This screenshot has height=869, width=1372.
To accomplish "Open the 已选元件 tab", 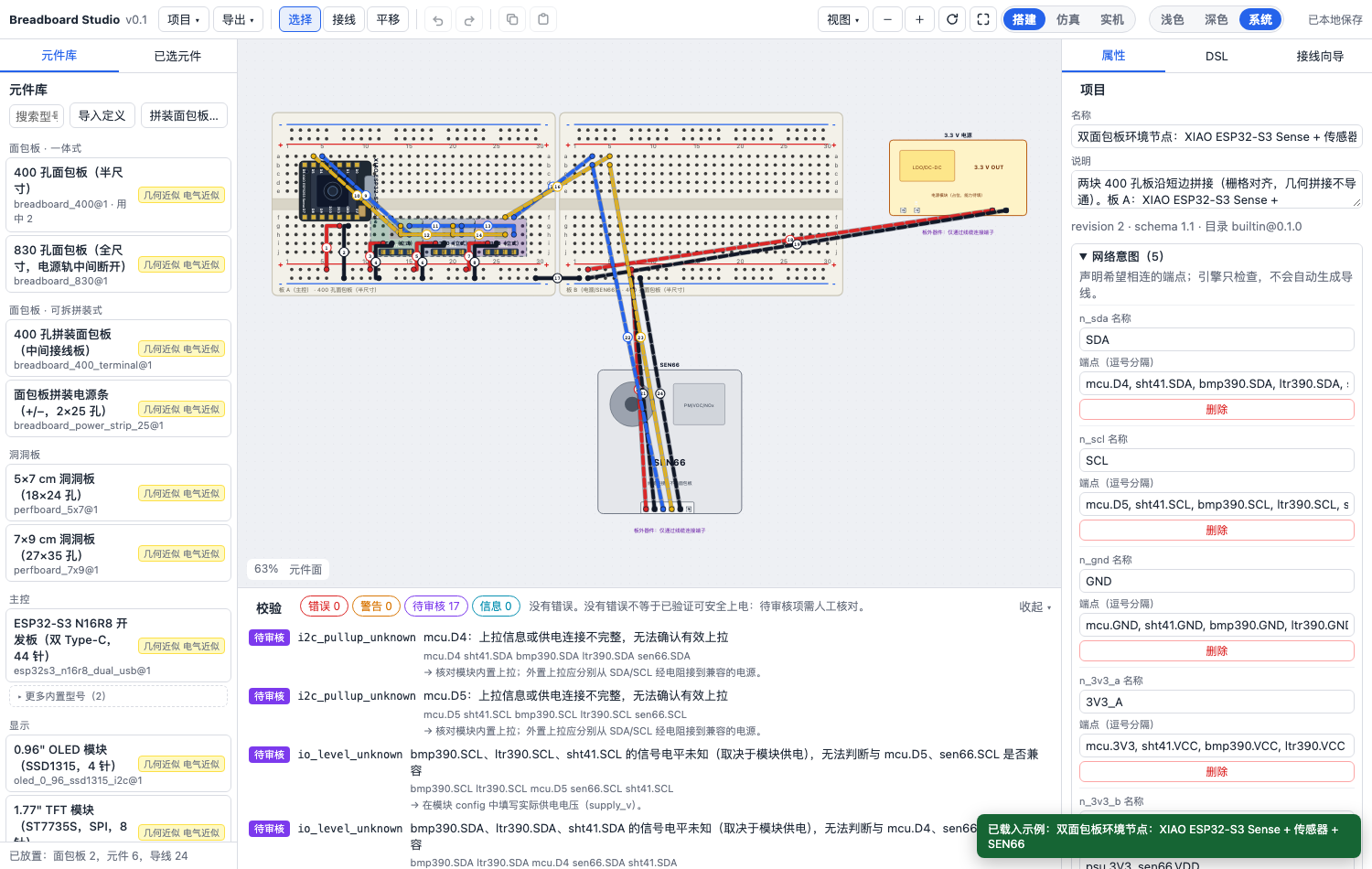I will point(177,56).
